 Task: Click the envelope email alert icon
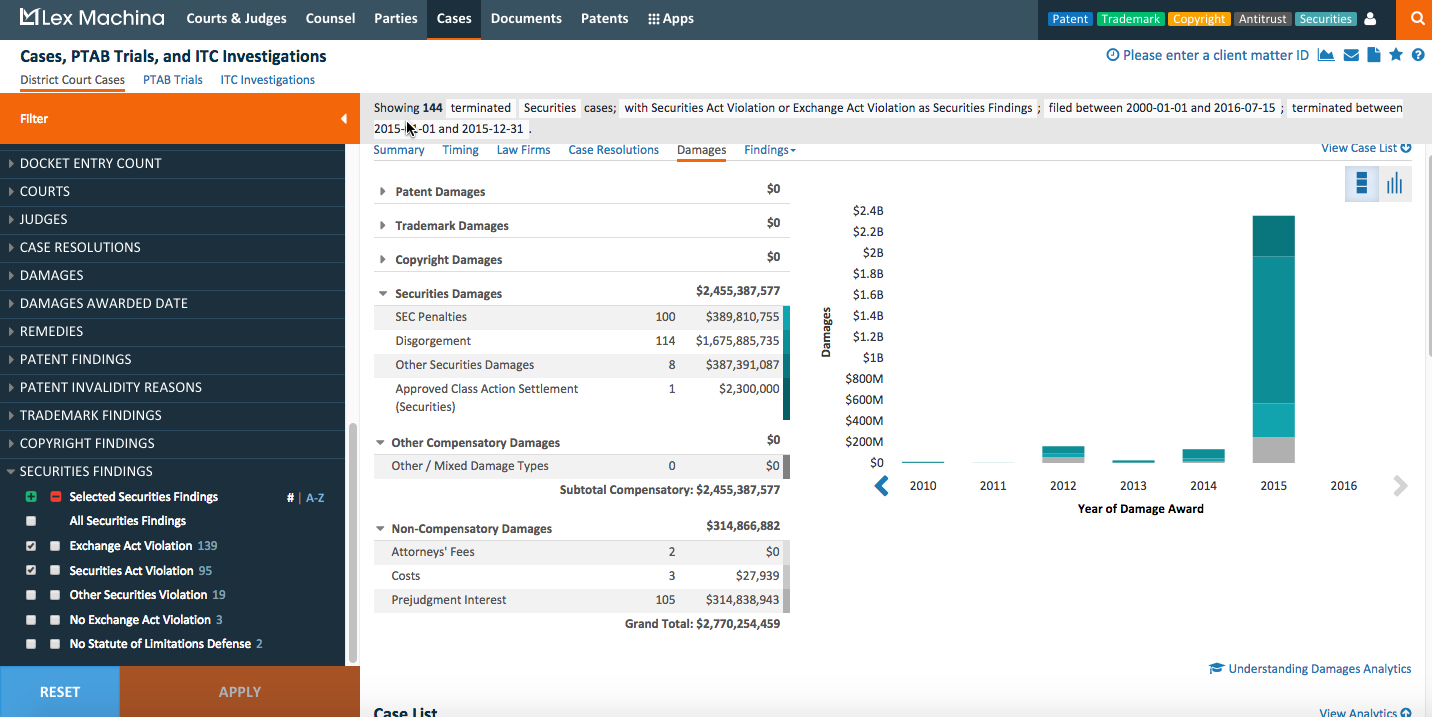pos(1351,55)
